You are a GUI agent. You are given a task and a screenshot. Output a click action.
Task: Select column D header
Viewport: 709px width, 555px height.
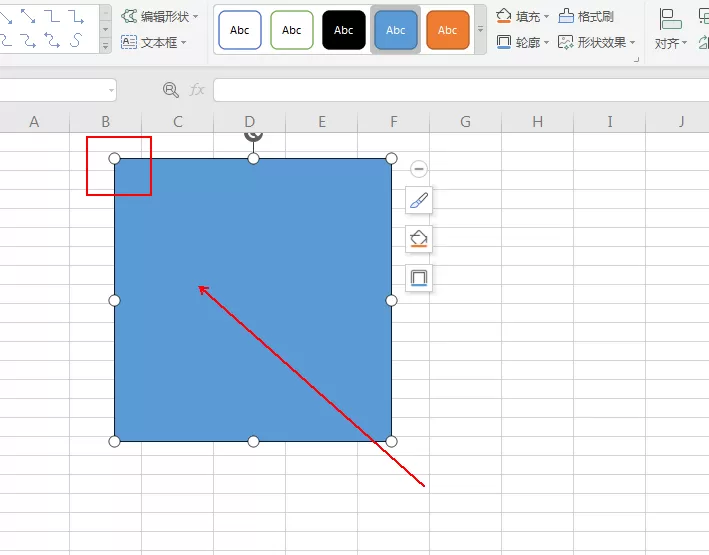[x=250, y=122]
